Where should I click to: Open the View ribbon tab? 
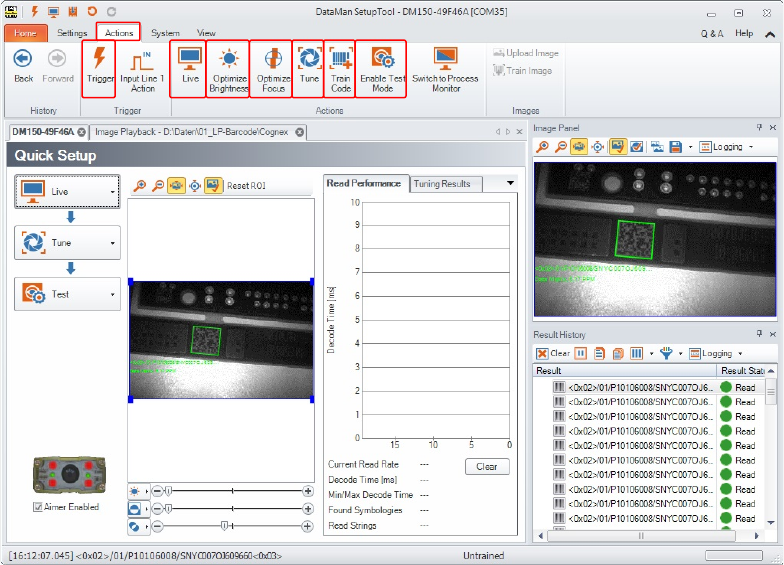pos(206,33)
